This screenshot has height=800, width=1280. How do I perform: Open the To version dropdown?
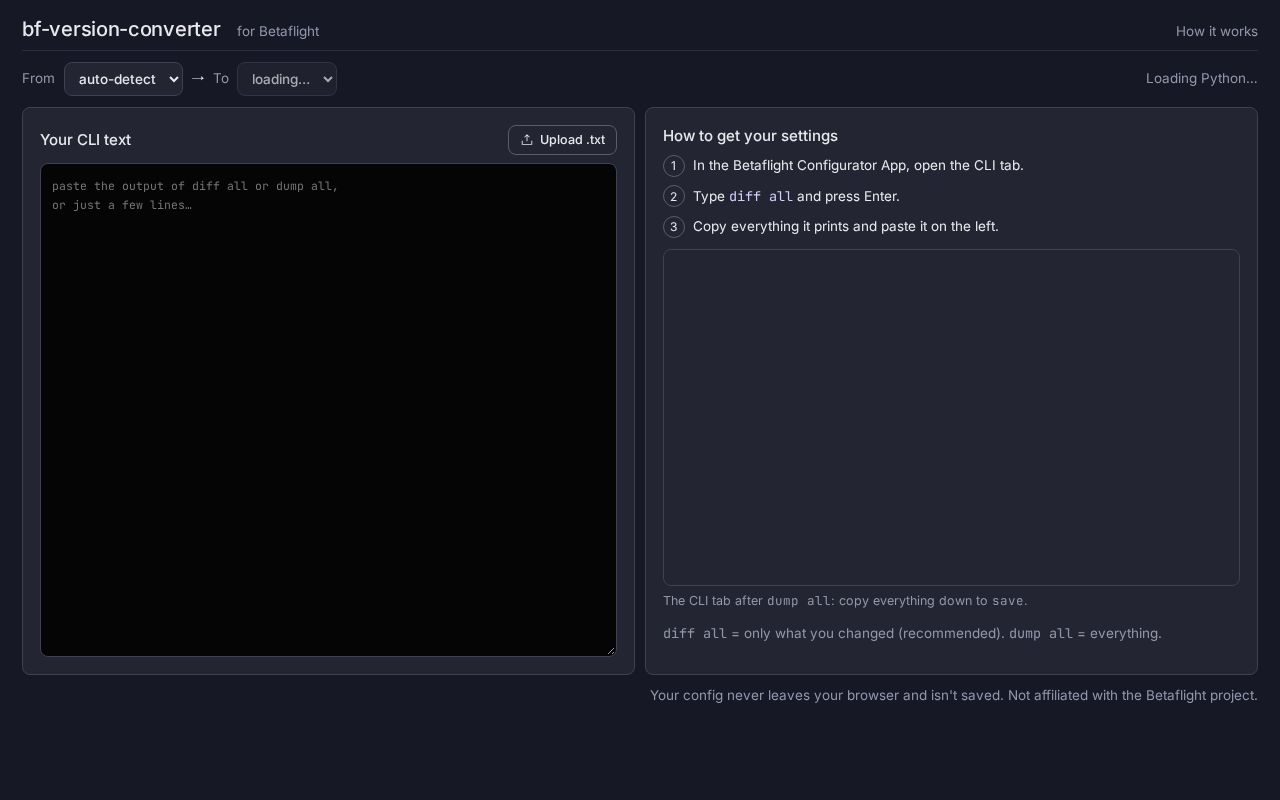coord(287,79)
